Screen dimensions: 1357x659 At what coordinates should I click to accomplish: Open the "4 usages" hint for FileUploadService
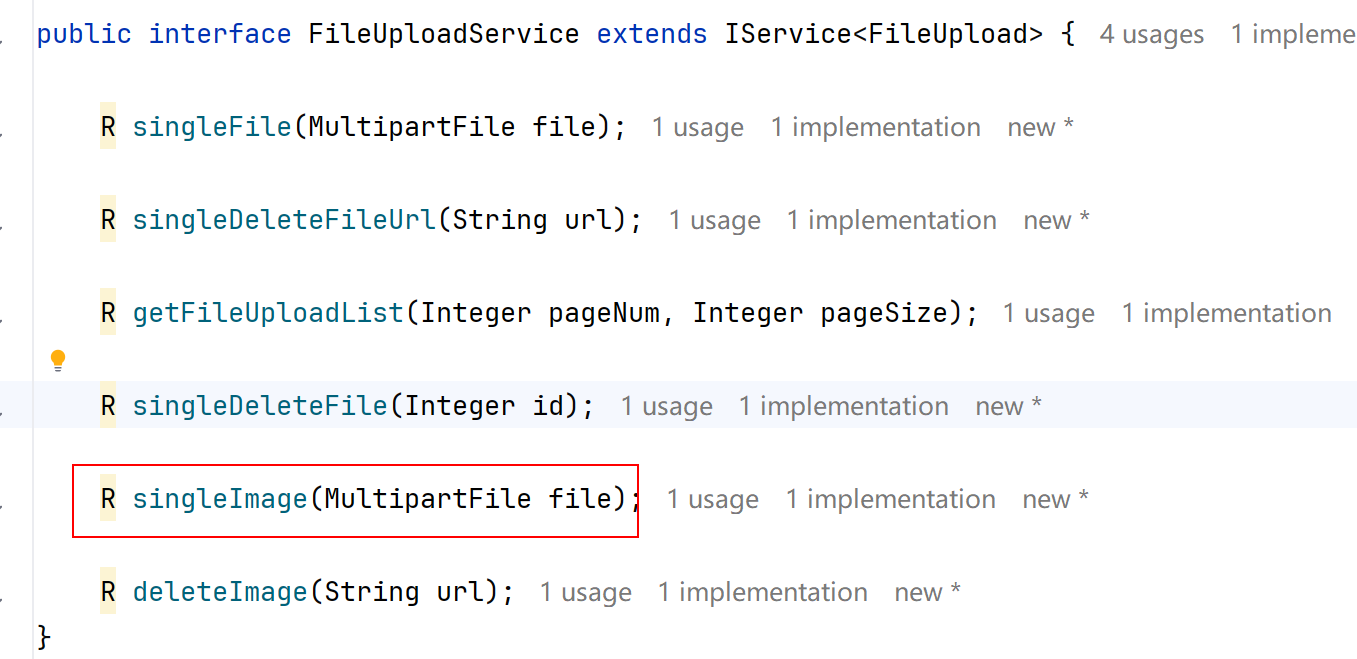pyautogui.click(x=1152, y=35)
